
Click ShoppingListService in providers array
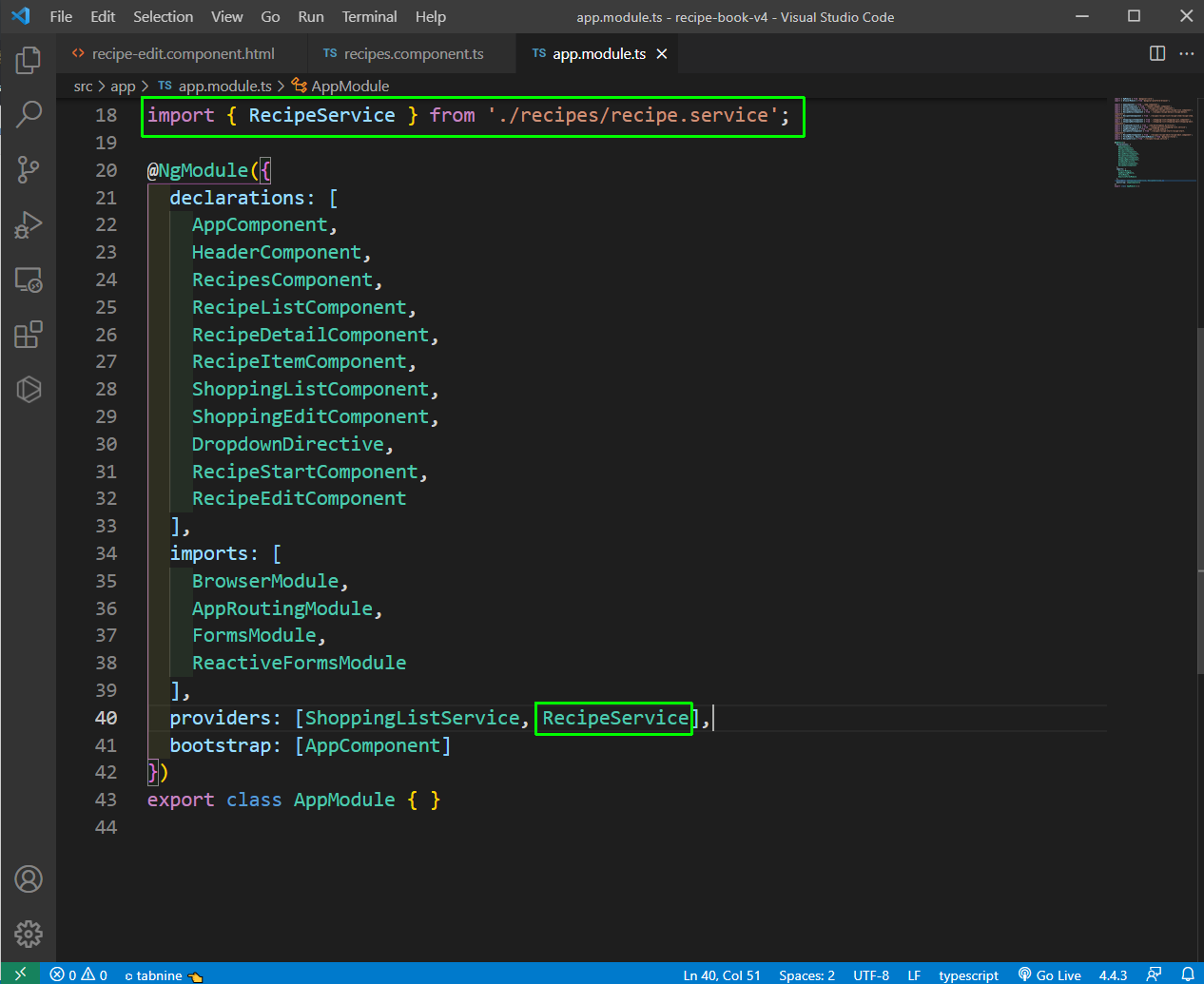point(412,718)
